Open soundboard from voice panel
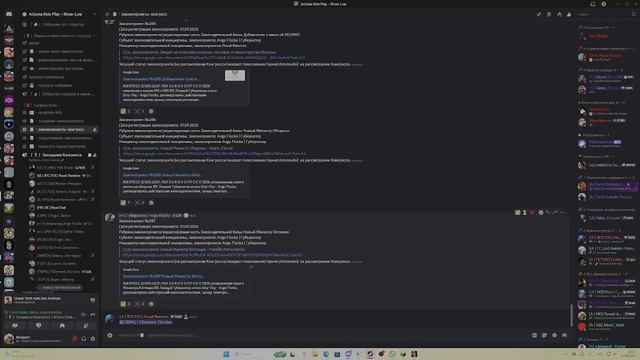 (x=86, y=326)
